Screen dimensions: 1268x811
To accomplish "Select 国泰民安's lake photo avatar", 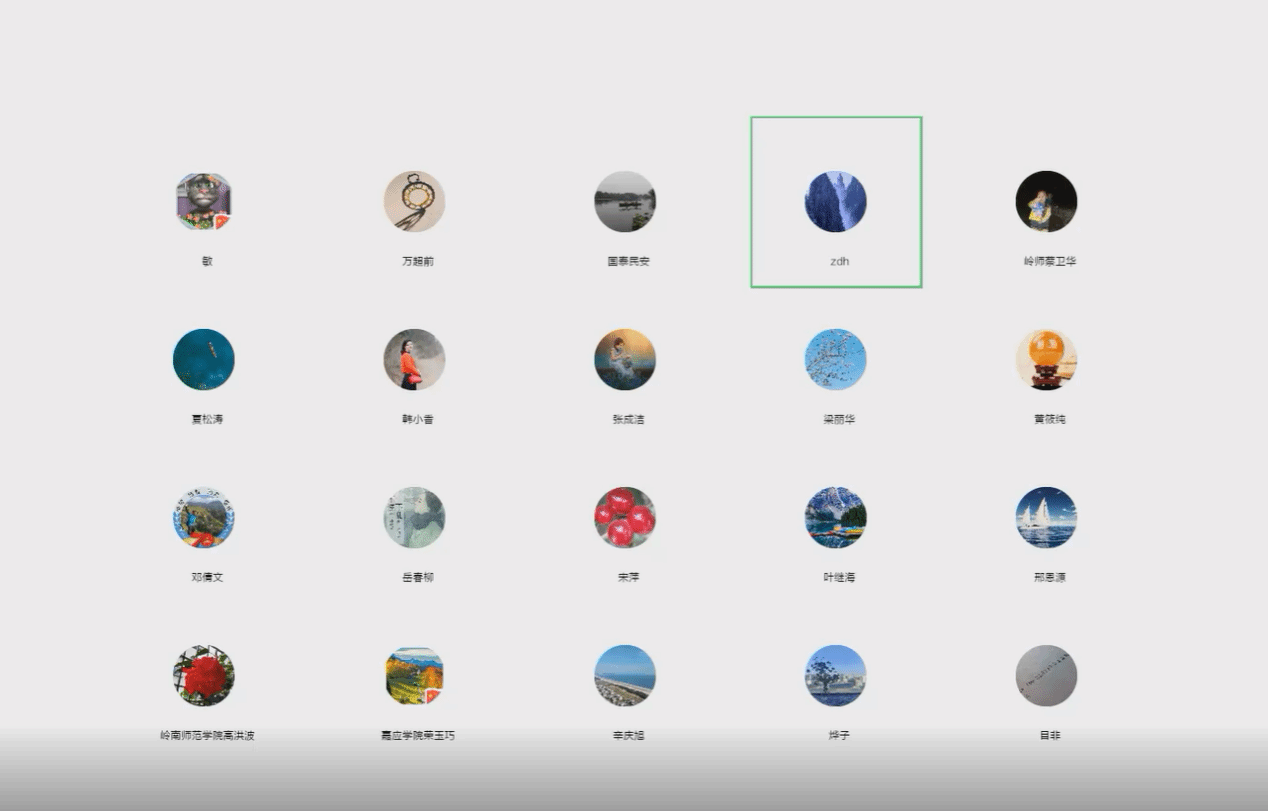I will pyautogui.click(x=625, y=202).
